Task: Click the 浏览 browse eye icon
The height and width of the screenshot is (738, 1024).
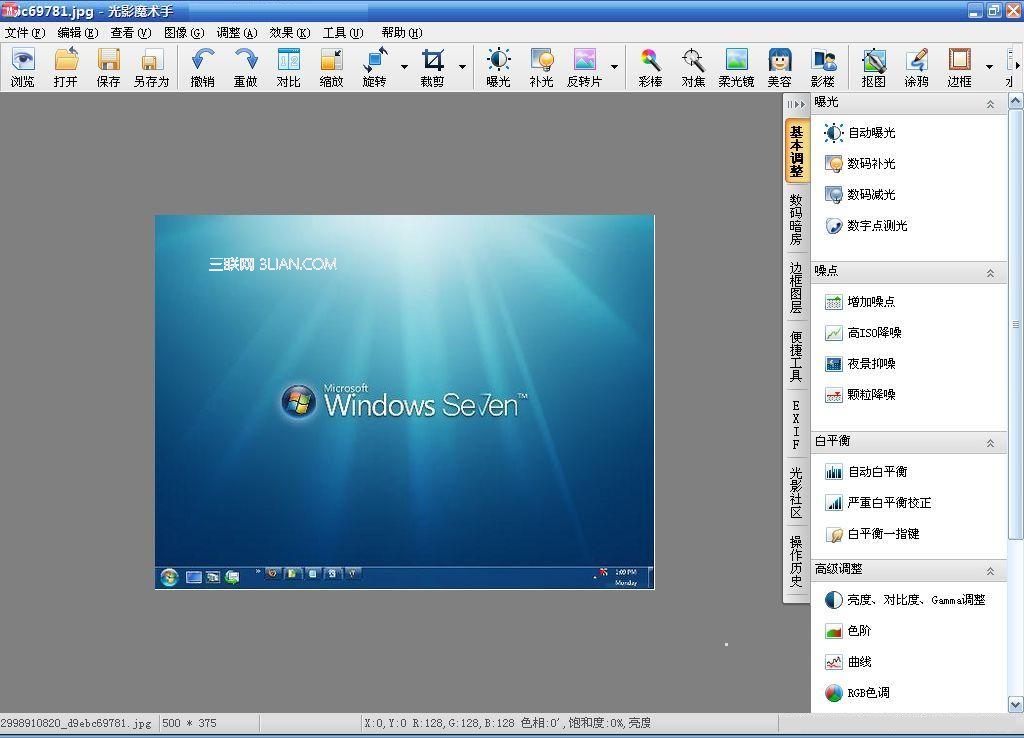Action: coord(23,59)
